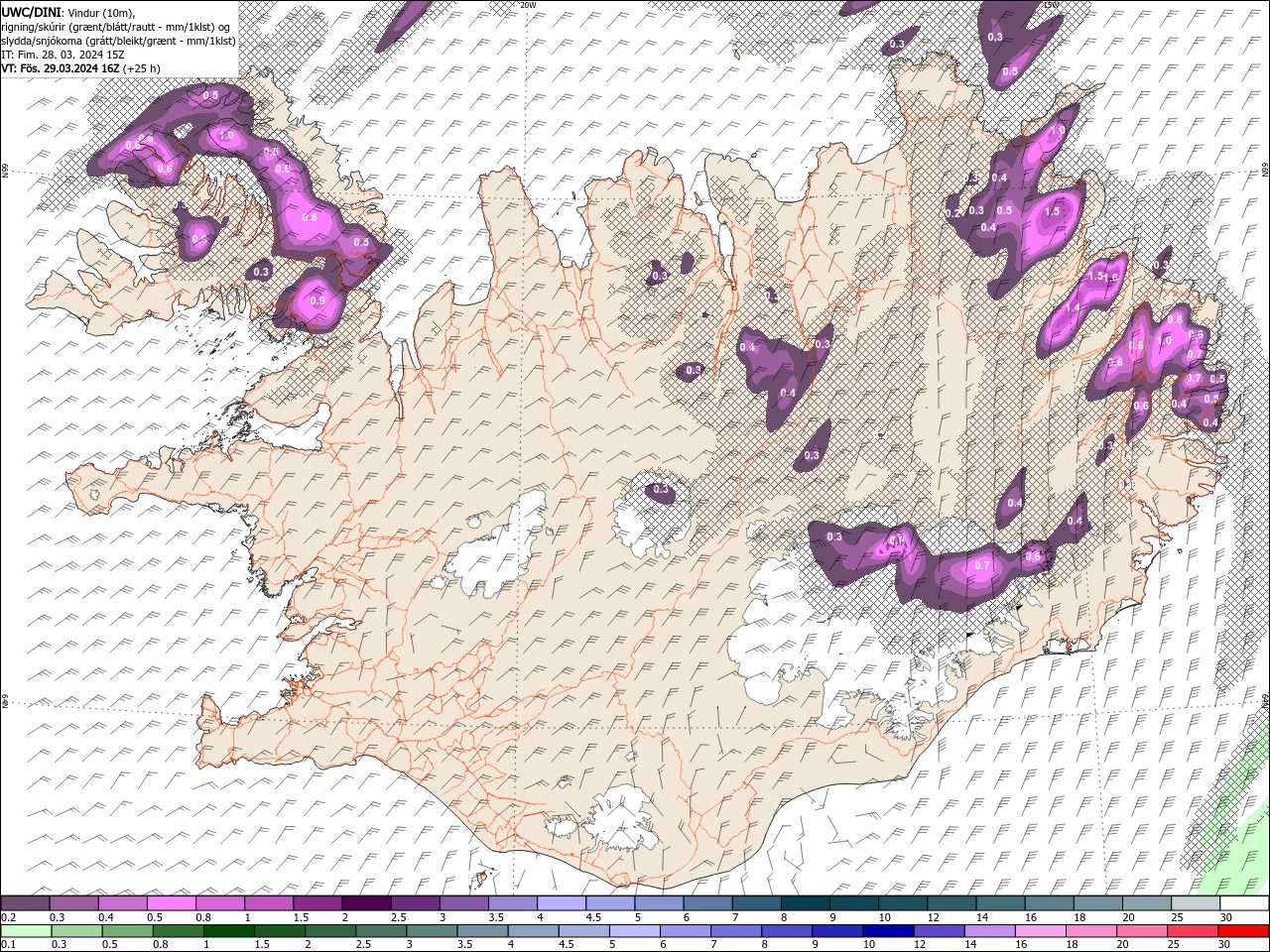Pick the pale green 0.1 swatch, bottom legend row
The width and height of the screenshot is (1270, 952).
(27, 931)
